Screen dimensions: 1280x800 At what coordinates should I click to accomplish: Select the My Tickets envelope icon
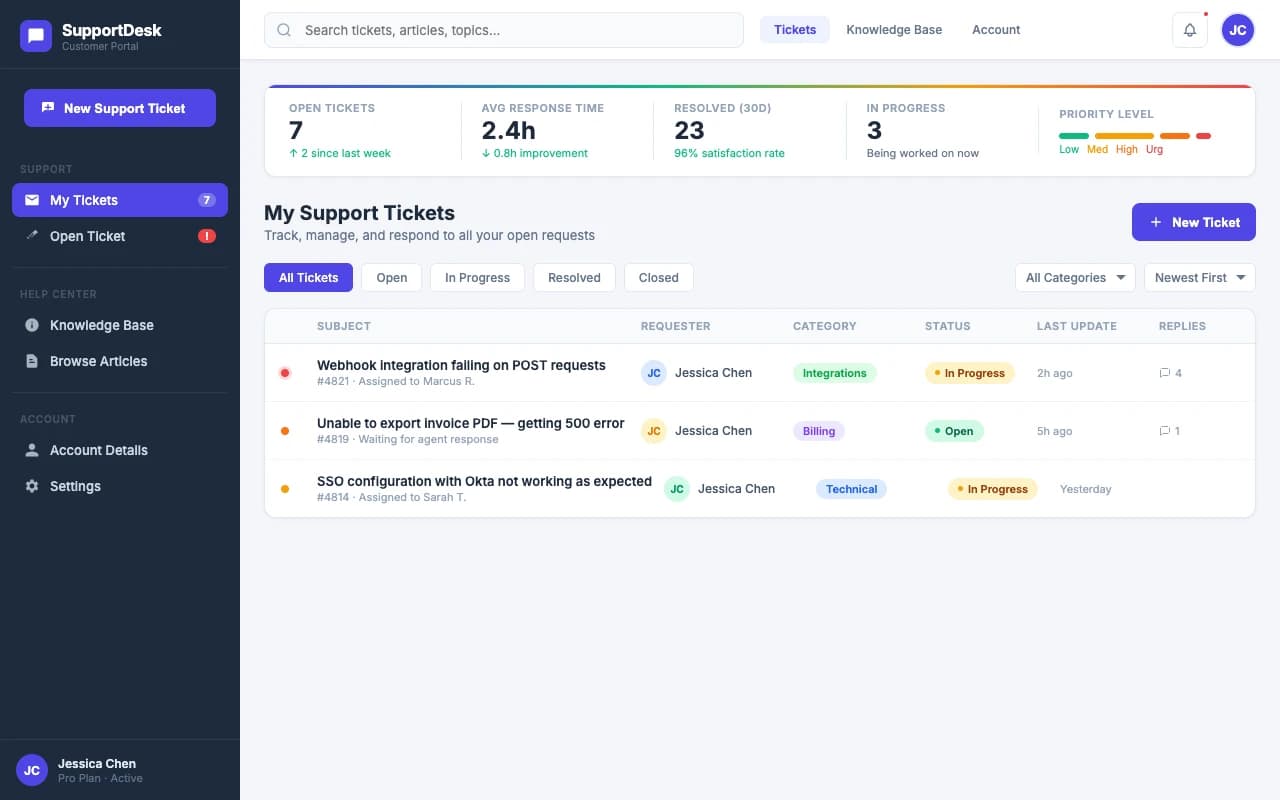coord(31,199)
